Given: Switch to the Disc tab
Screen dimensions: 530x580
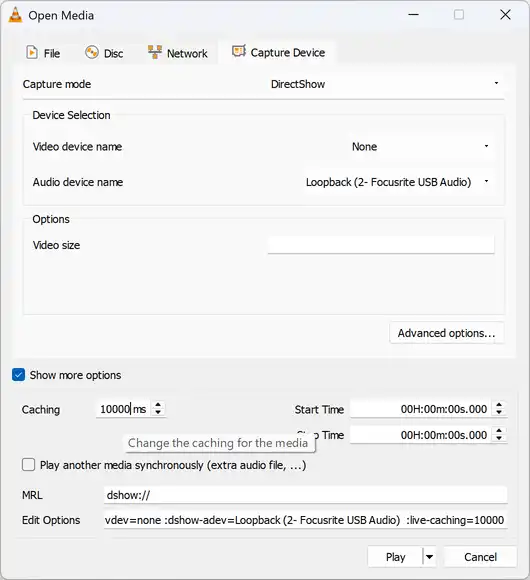Looking at the screenshot, I should [x=104, y=53].
